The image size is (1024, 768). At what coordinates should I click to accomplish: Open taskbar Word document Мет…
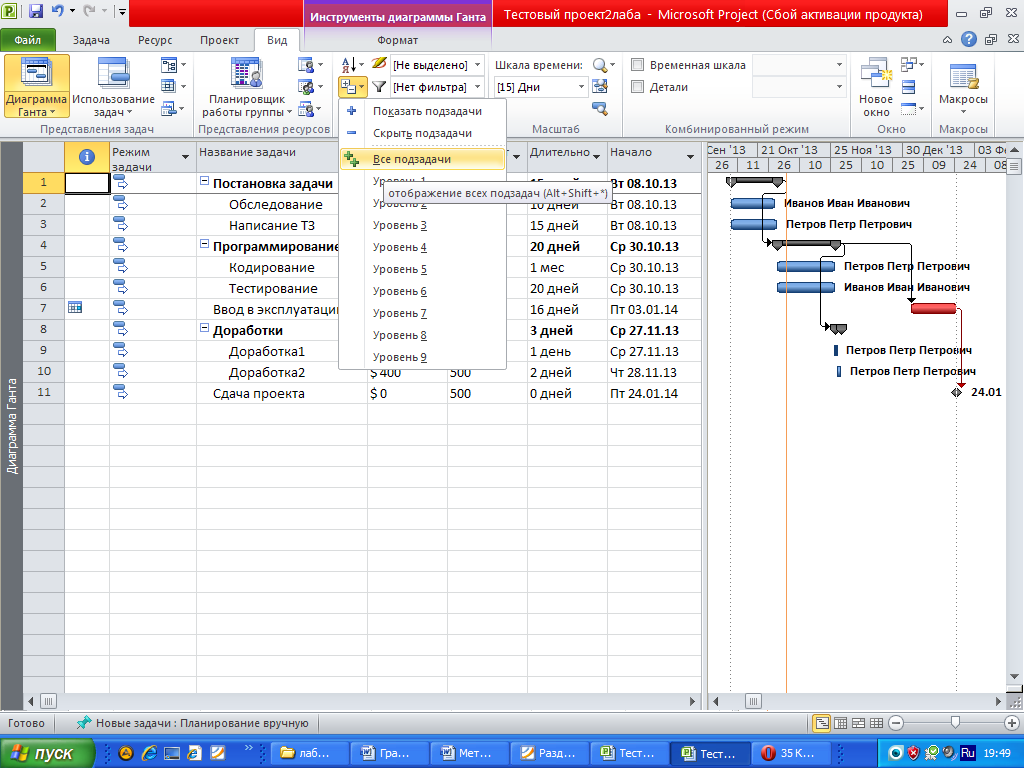click(469, 753)
